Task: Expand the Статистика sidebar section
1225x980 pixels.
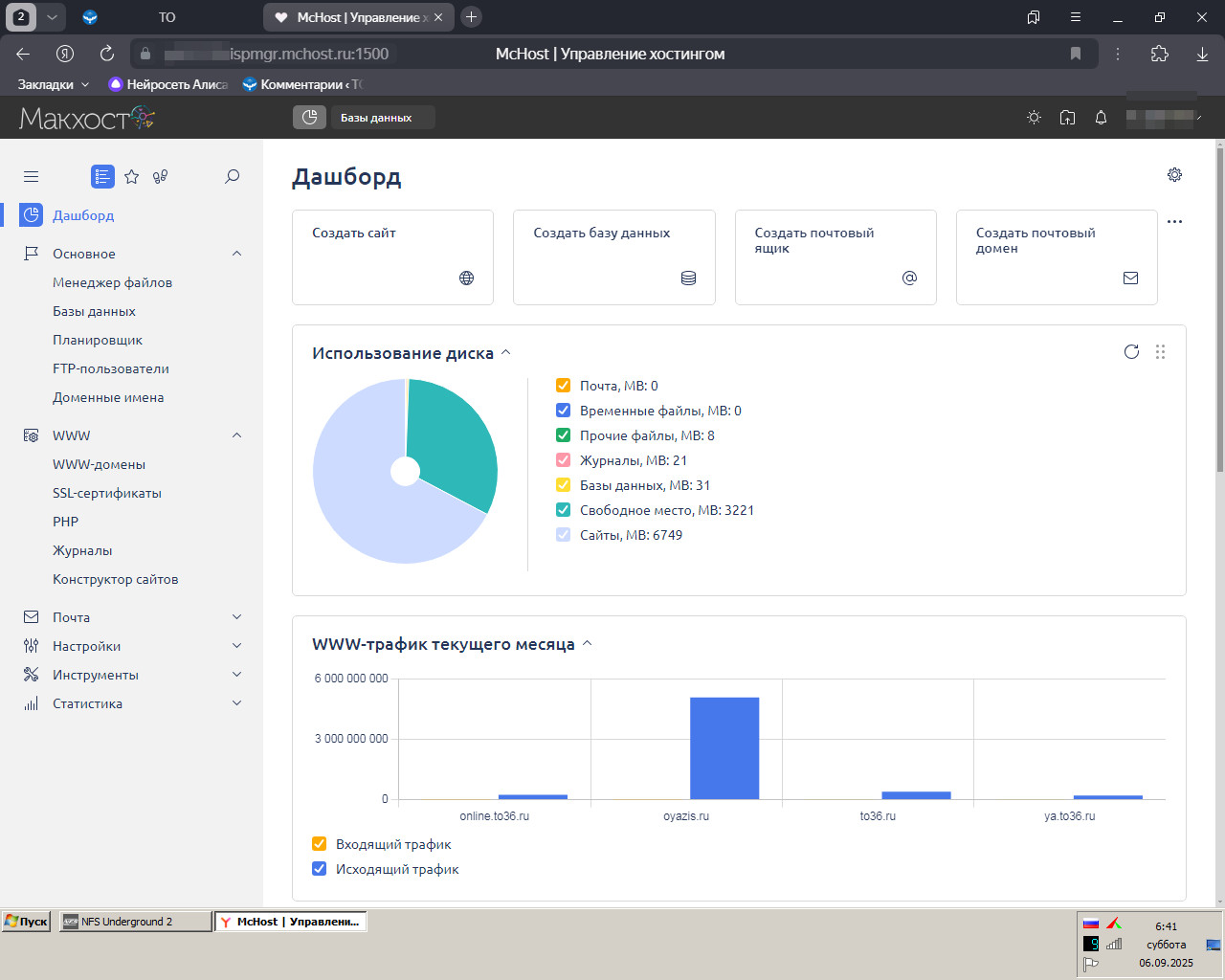Action: (x=236, y=703)
